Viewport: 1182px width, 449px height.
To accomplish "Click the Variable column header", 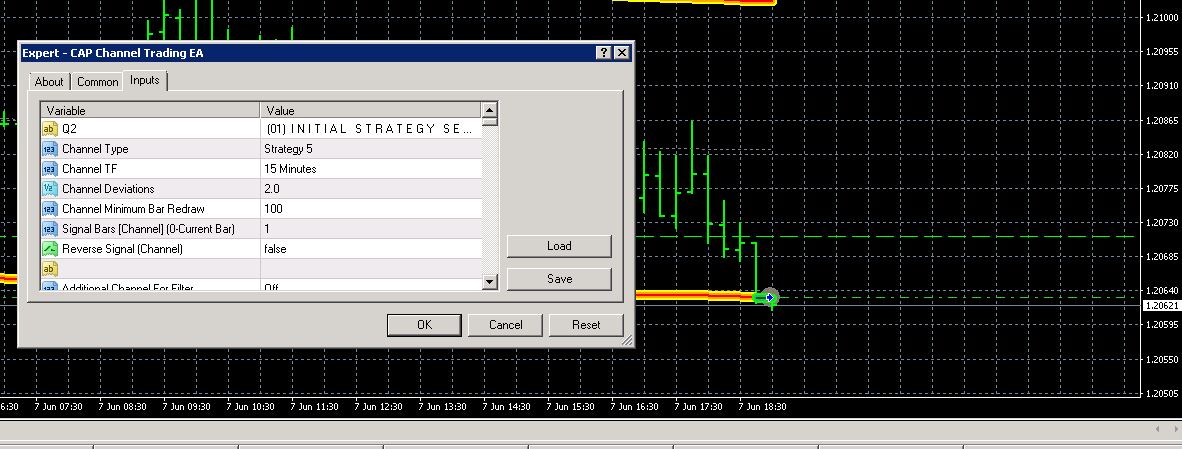I will (x=151, y=111).
